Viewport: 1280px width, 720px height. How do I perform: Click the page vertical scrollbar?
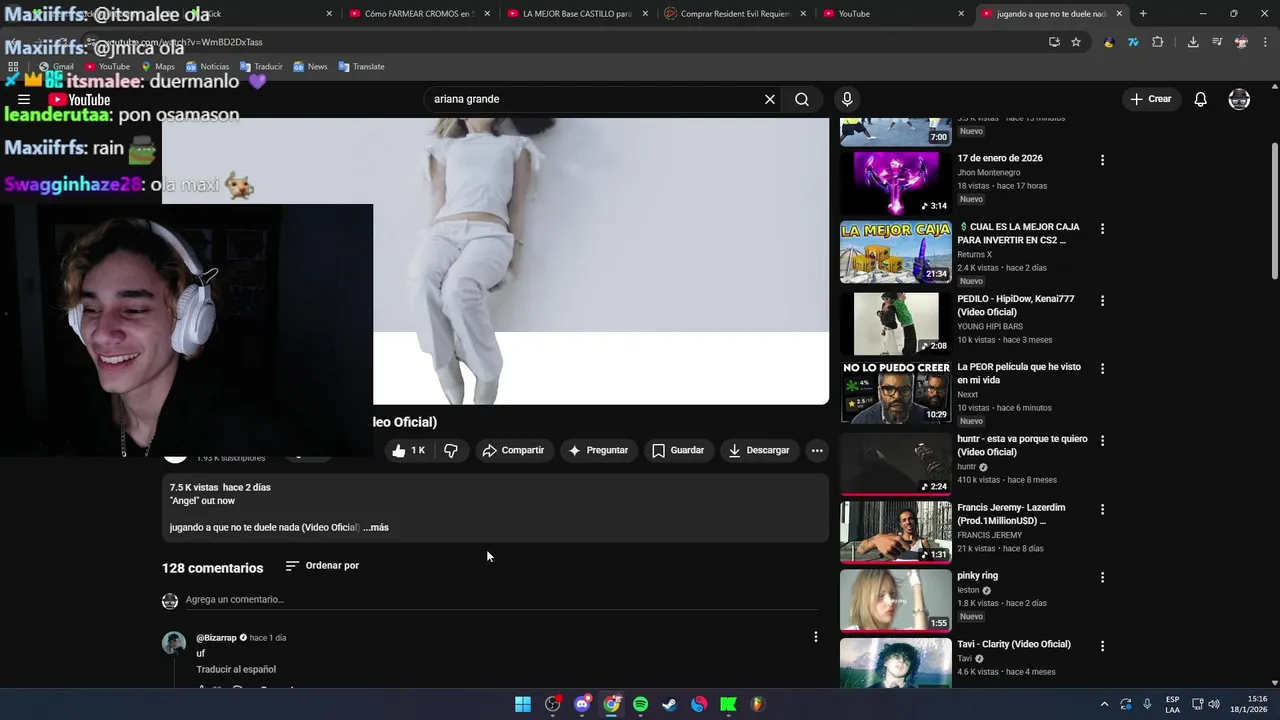(1274, 210)
